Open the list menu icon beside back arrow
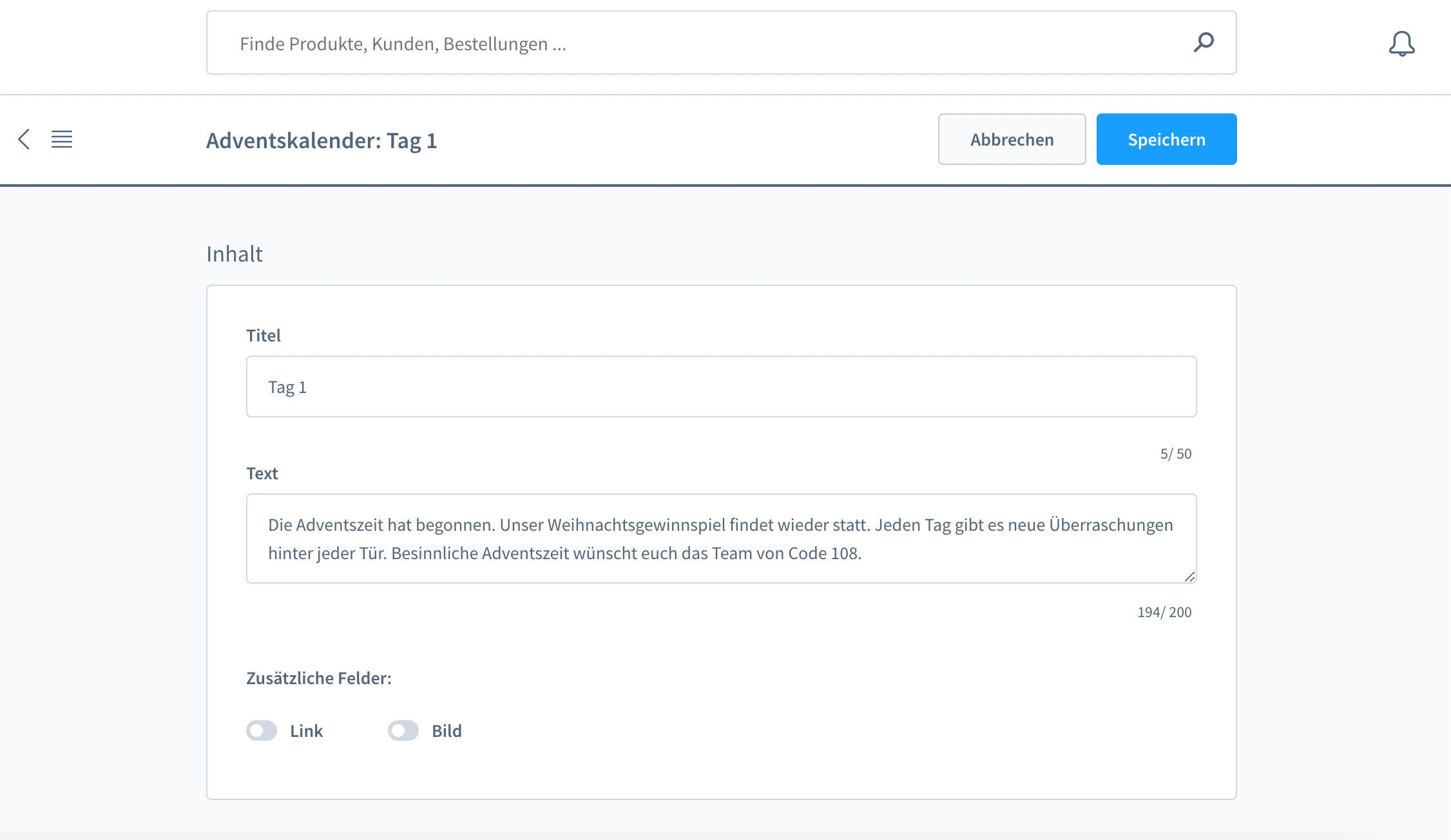The width and height of the screenshot is (1451, 840). pyautogui.click(x=62, y=139)
